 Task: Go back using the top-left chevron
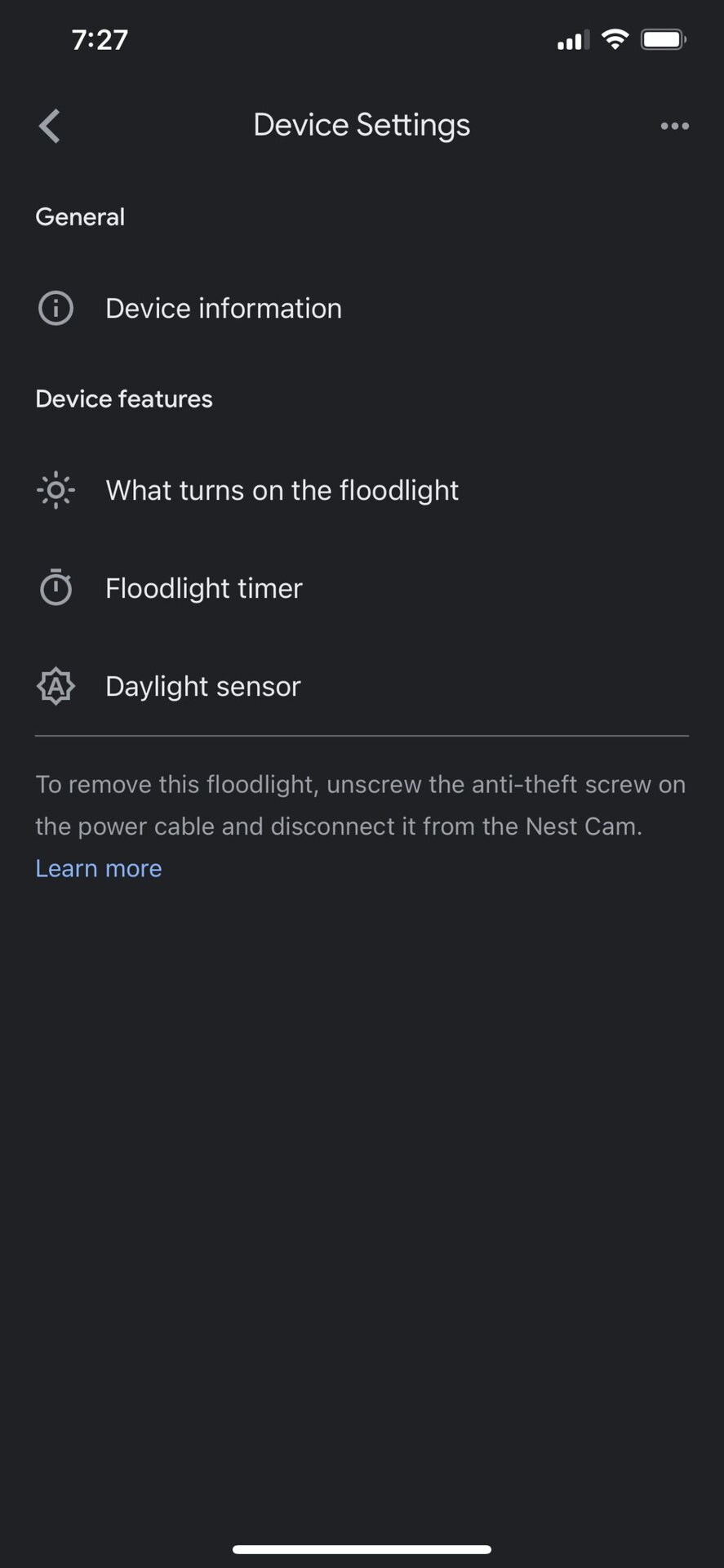click(x=50, y=126)
